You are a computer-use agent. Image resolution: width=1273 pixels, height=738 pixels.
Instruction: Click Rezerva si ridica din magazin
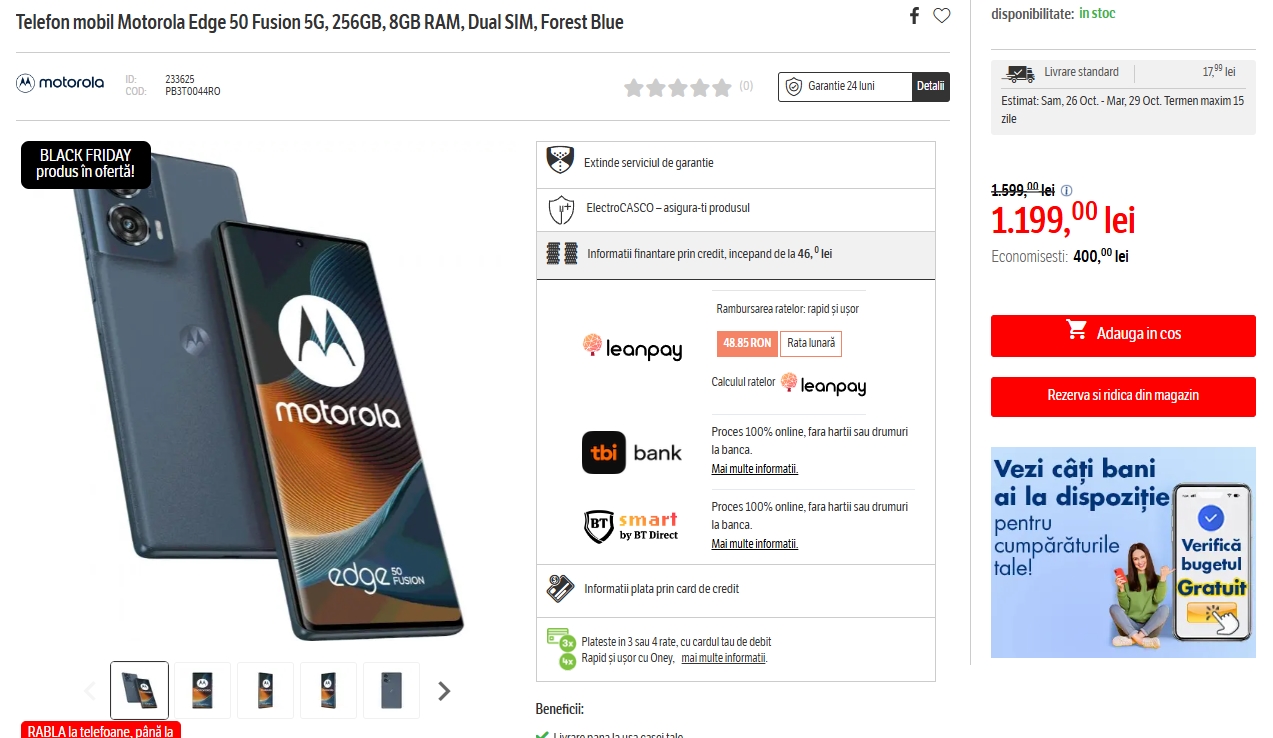1122,396
